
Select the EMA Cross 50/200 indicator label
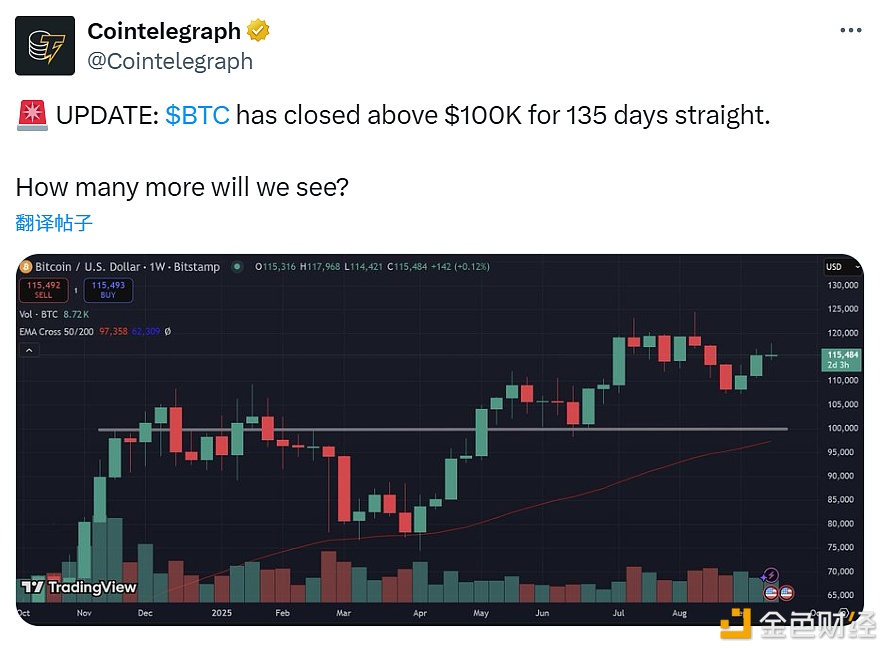coord(56,332)
